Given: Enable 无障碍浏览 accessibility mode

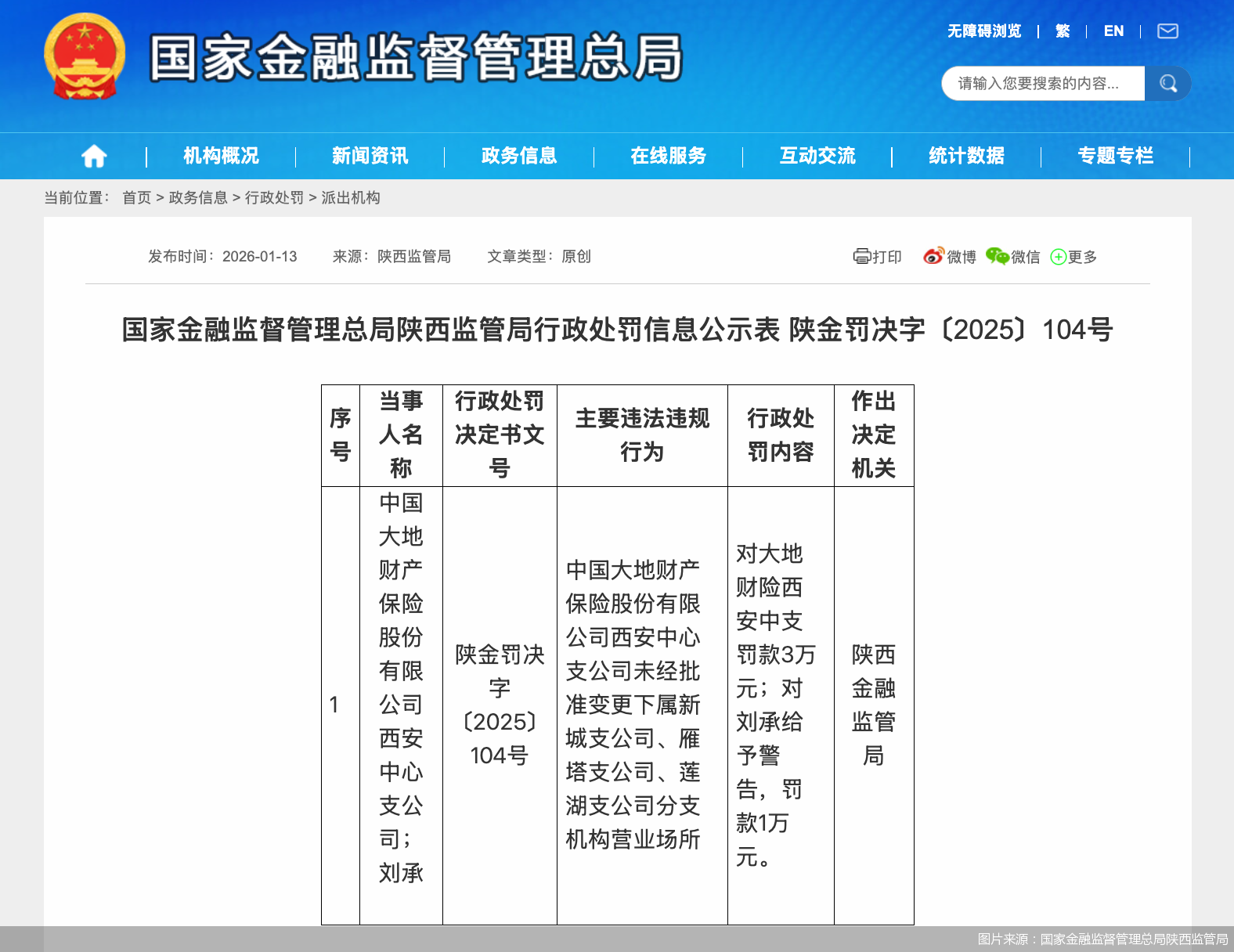Looking at the screenshot, I should click(x=984, y=31).
